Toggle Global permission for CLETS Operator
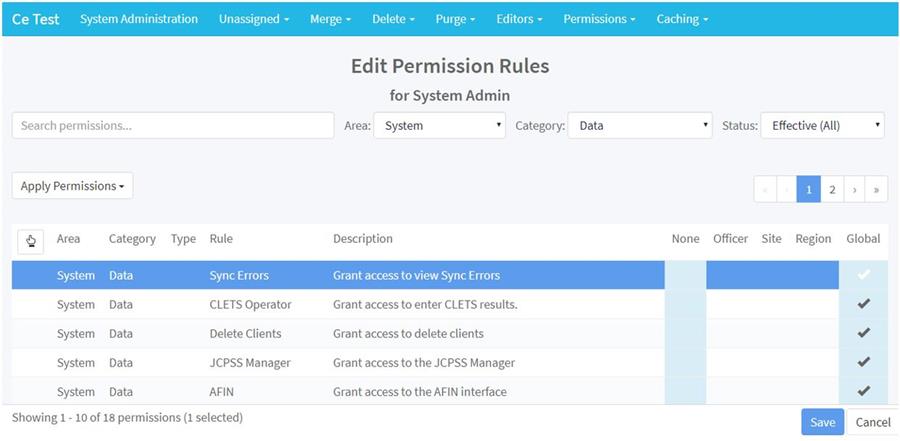Viewport: 900px width, 441px height. [864, 304]
